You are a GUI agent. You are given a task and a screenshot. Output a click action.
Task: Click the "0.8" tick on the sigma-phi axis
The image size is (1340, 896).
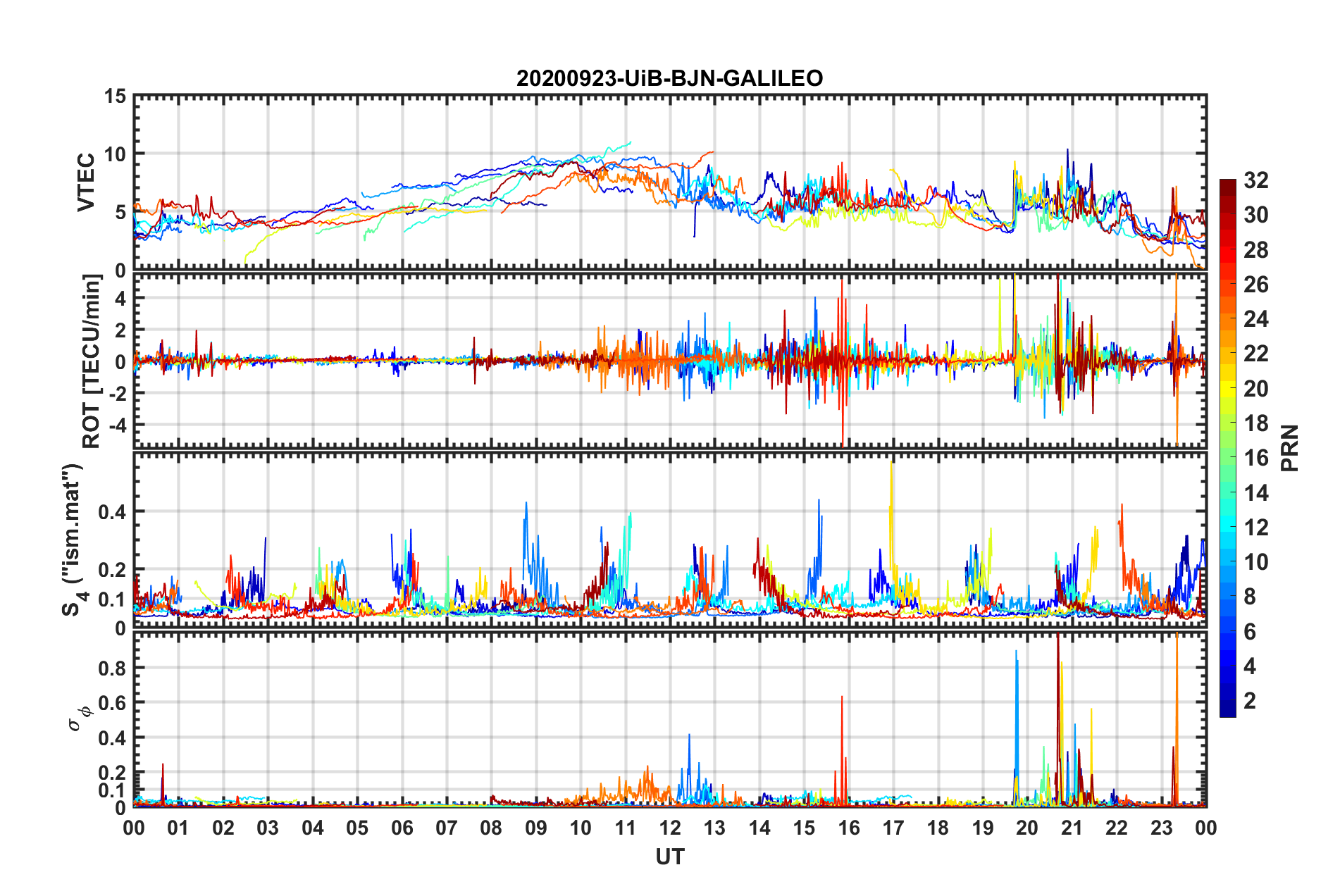click(113, 668)
